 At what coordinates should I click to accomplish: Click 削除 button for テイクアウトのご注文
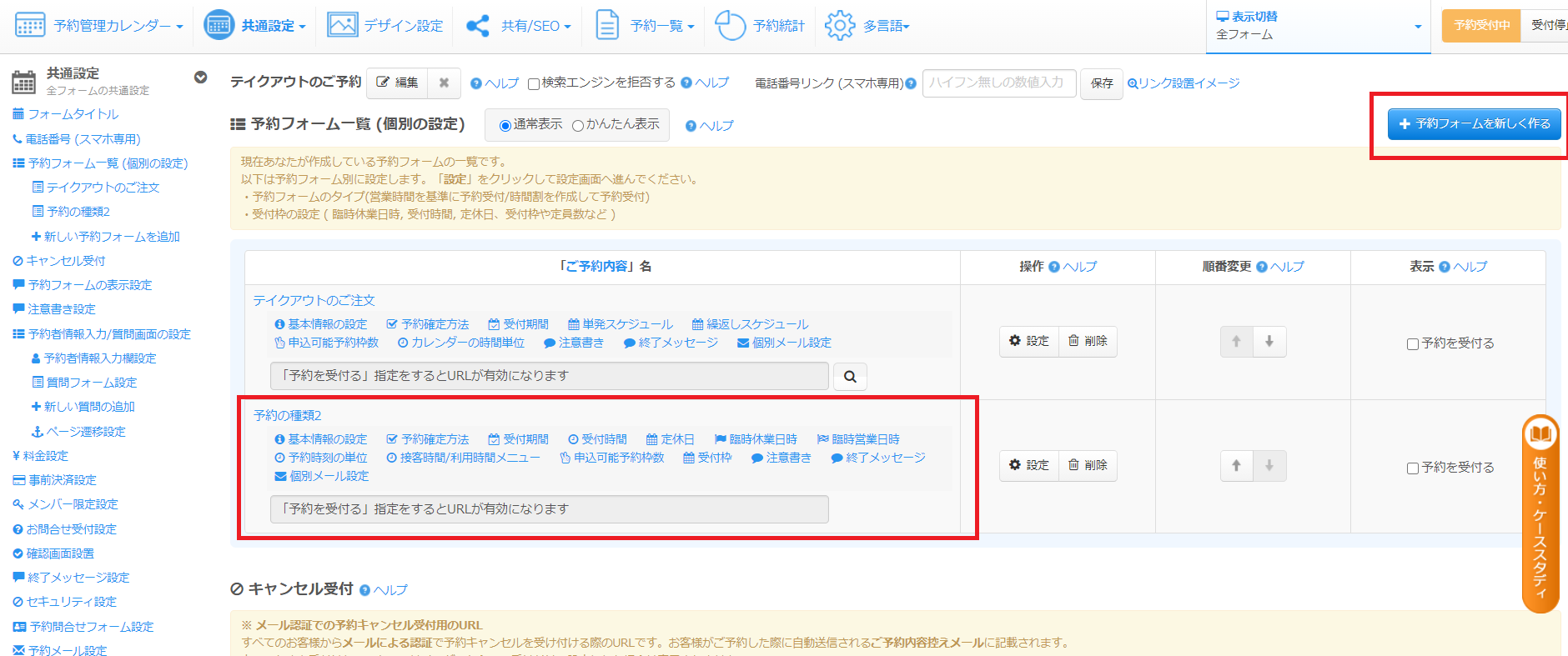(x=1088, y=341)
